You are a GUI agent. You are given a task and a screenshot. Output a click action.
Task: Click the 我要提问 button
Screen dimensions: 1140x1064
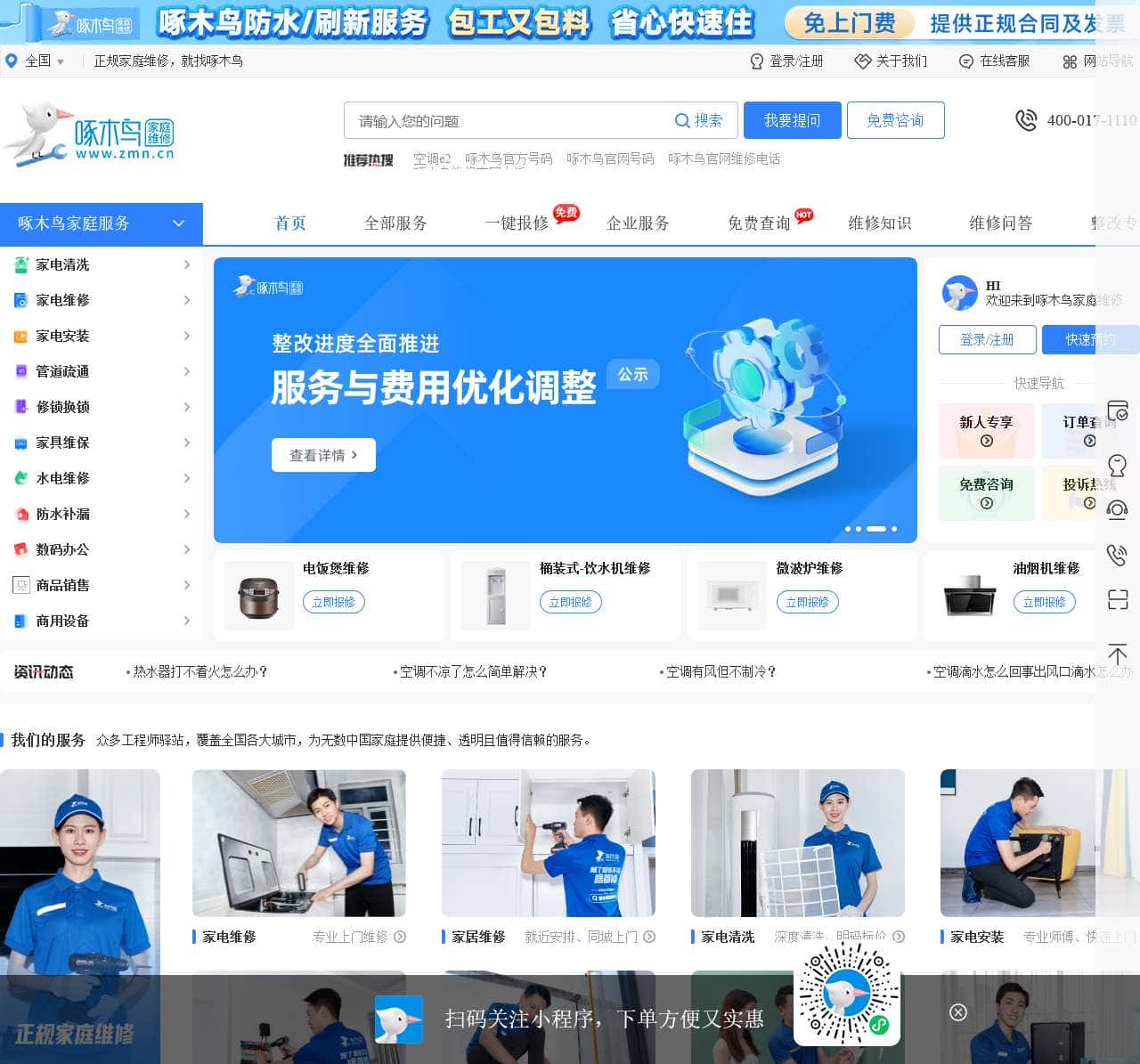792,121
